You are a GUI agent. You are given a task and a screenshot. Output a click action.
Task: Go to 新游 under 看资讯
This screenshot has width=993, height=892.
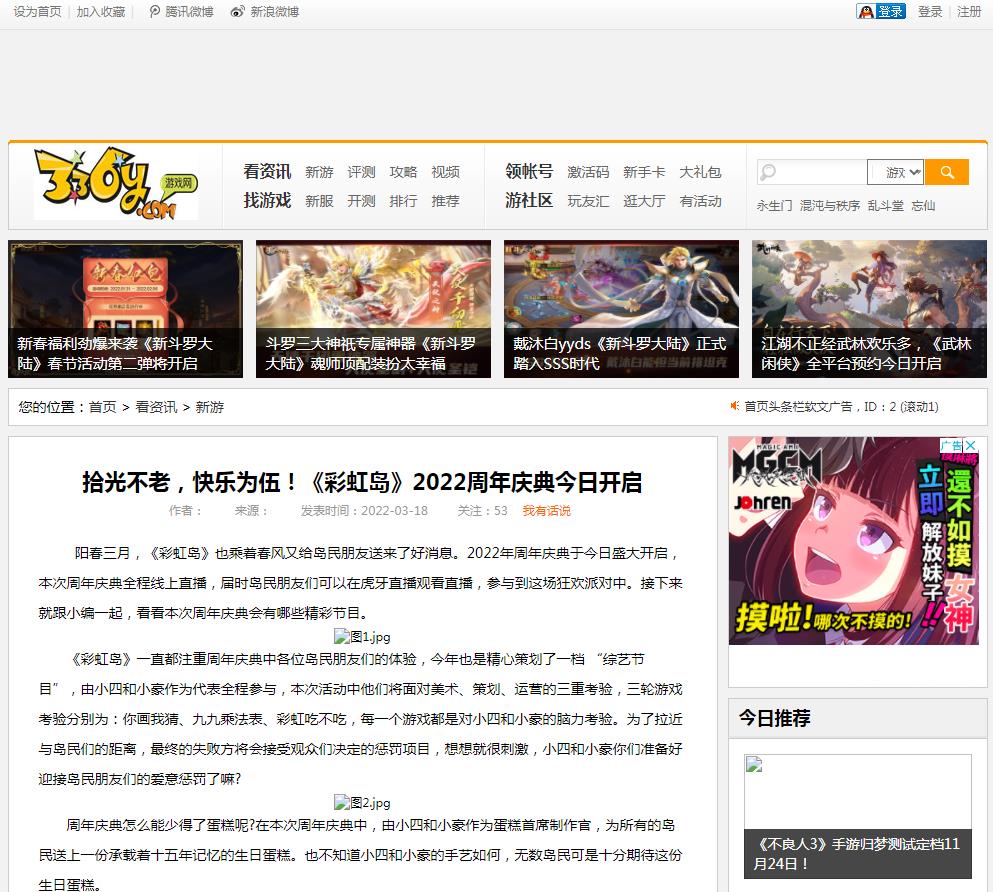tap(319, 172)
